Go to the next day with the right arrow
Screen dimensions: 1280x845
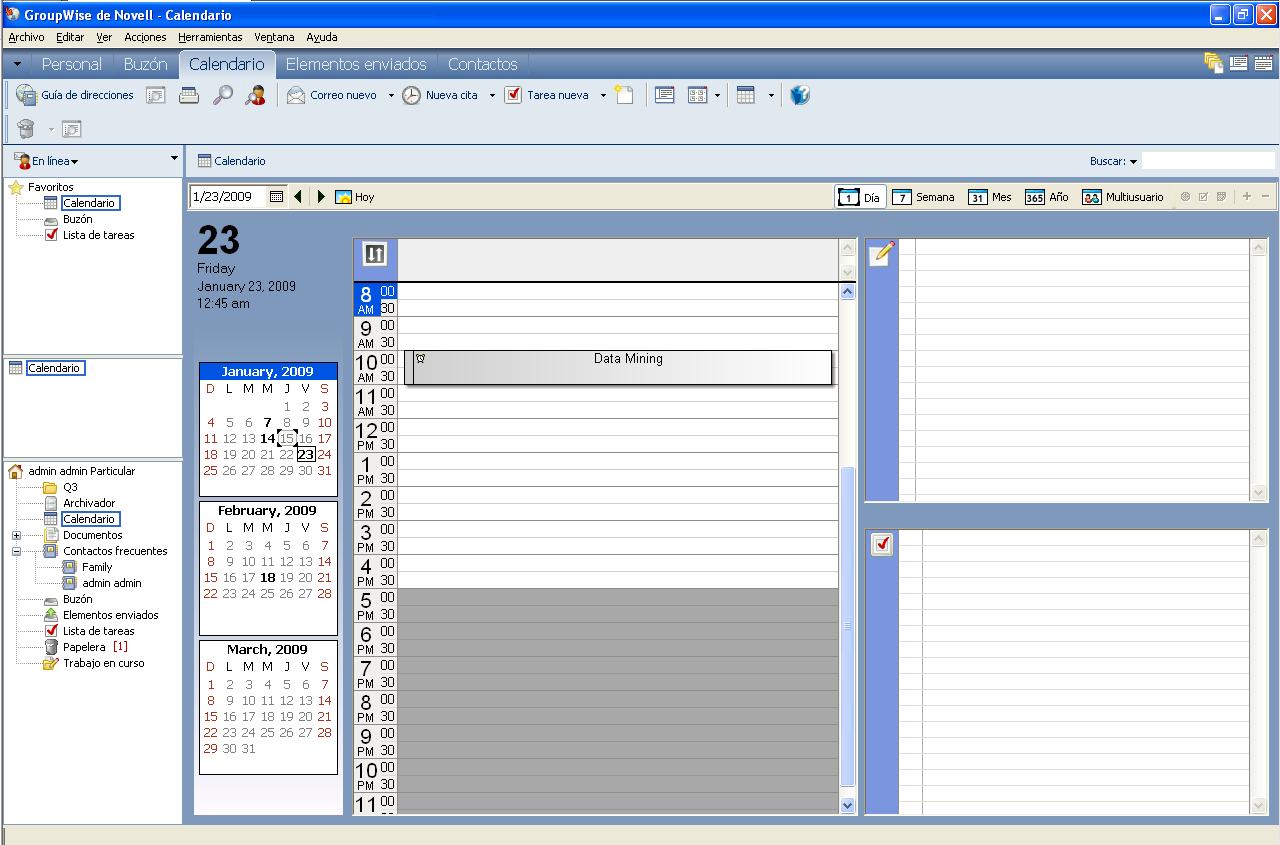(x=321, y=197)
